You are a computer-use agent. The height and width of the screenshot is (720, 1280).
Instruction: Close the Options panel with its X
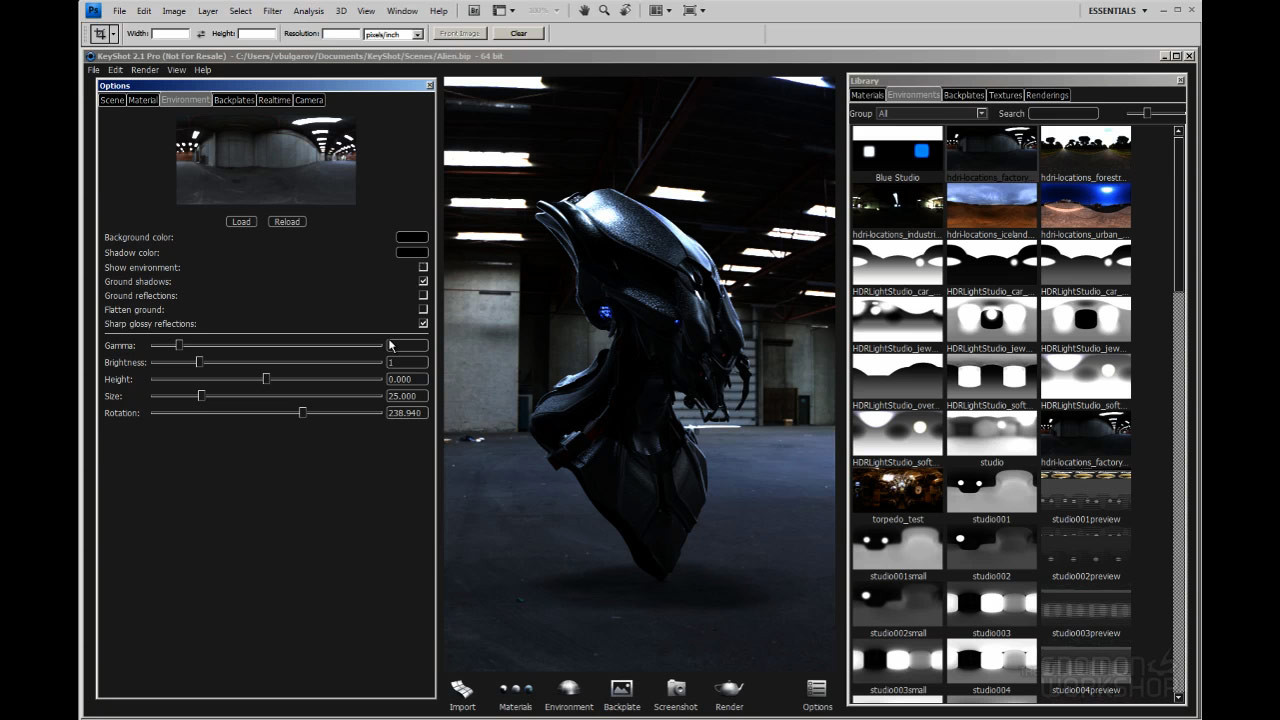430,85
